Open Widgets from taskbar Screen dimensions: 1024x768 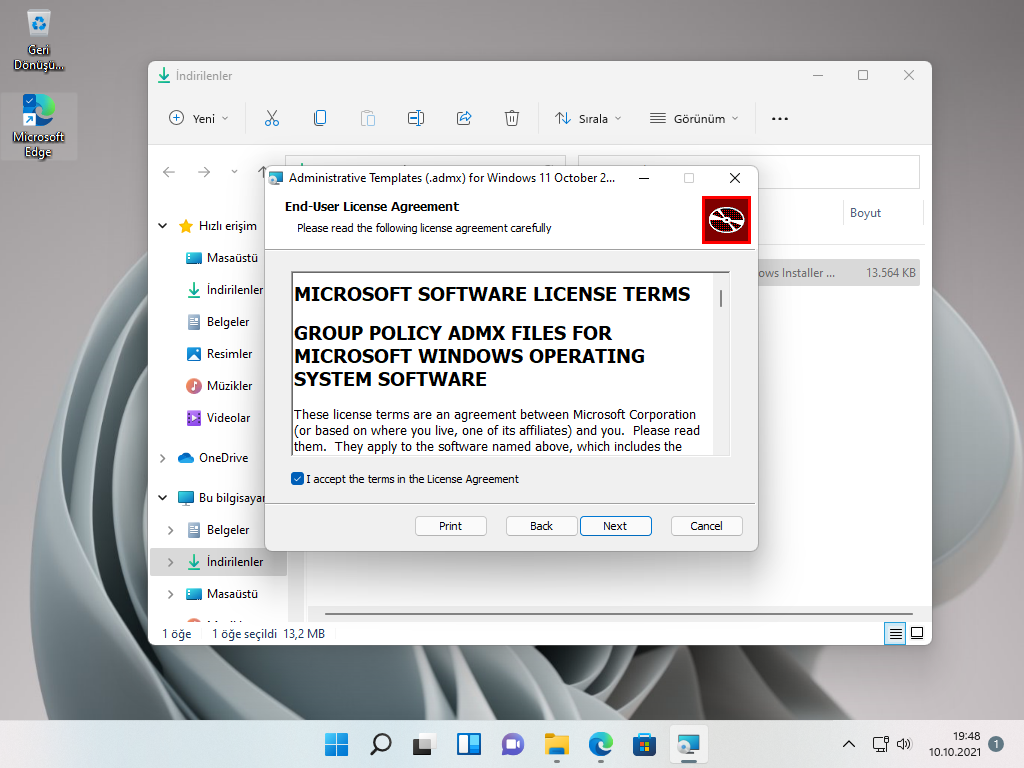(468, 744)
